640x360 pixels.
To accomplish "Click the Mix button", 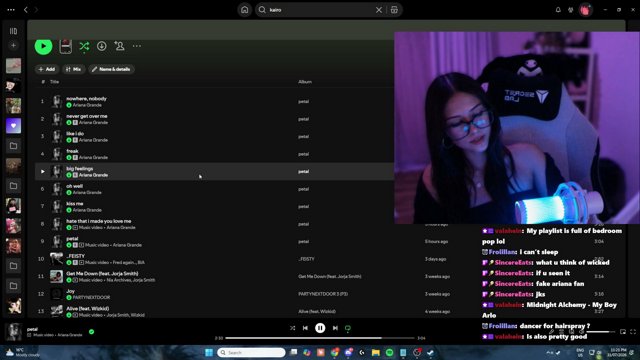I will [x=73, y=69].
